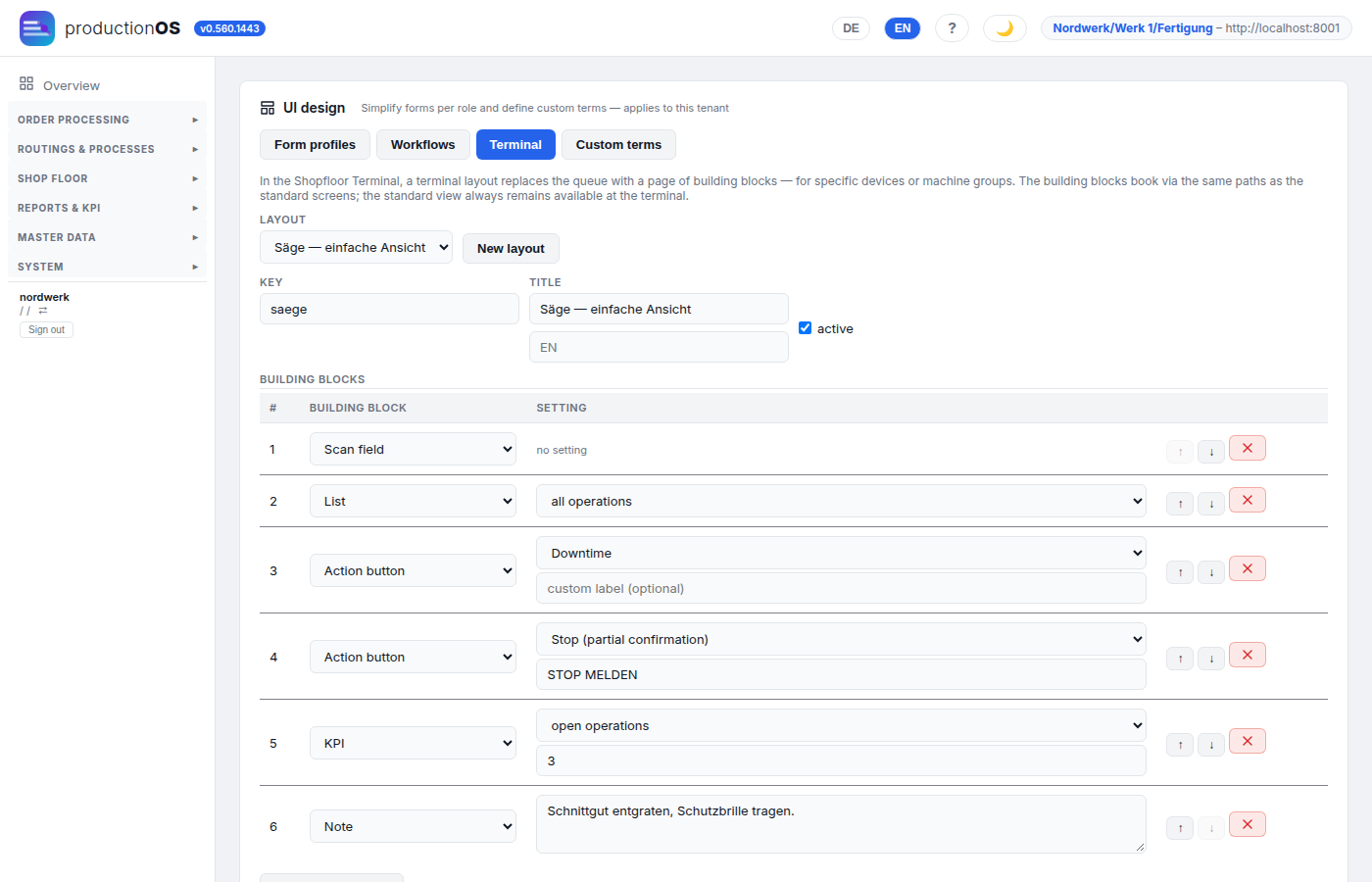1372x882 pixels.
Task: Open the Nordwerk/Werk 1/Fertigung tenant selector
Action: (1196, 28)
